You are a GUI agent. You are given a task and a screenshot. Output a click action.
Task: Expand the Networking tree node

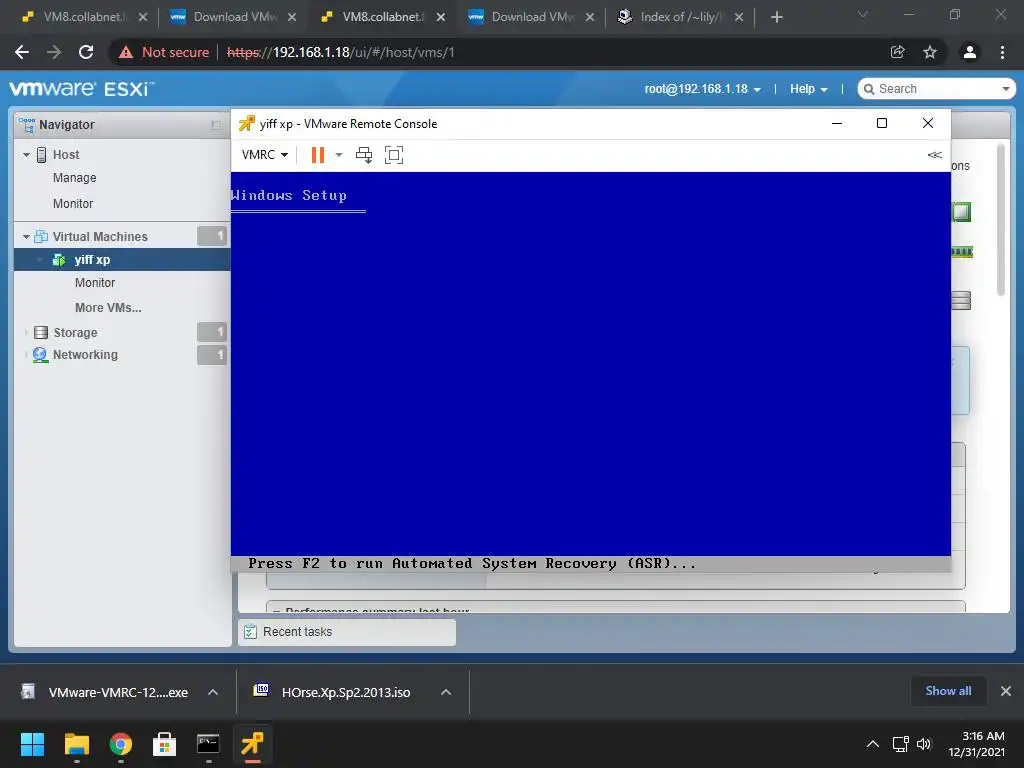click(26, 355)
